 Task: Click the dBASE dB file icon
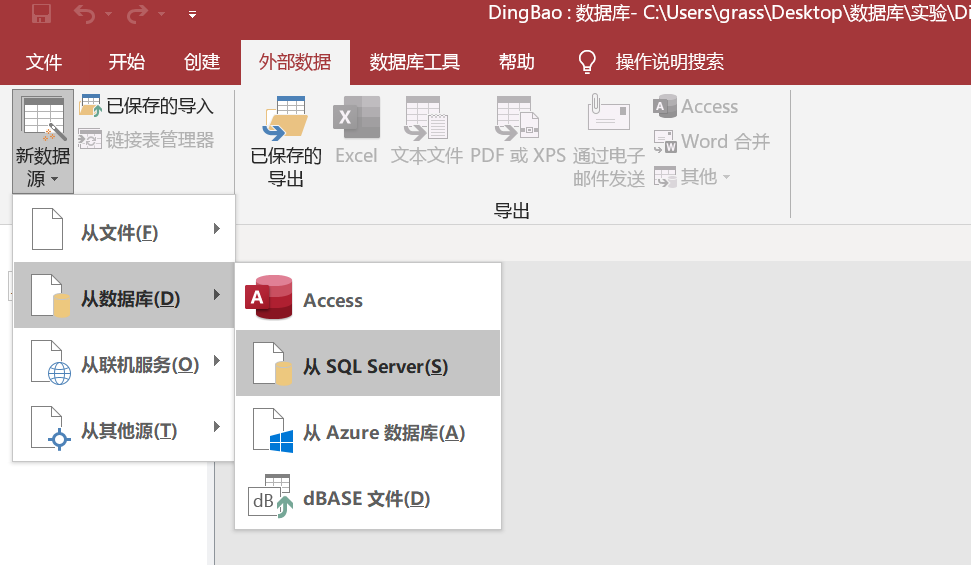coord(271,496)
